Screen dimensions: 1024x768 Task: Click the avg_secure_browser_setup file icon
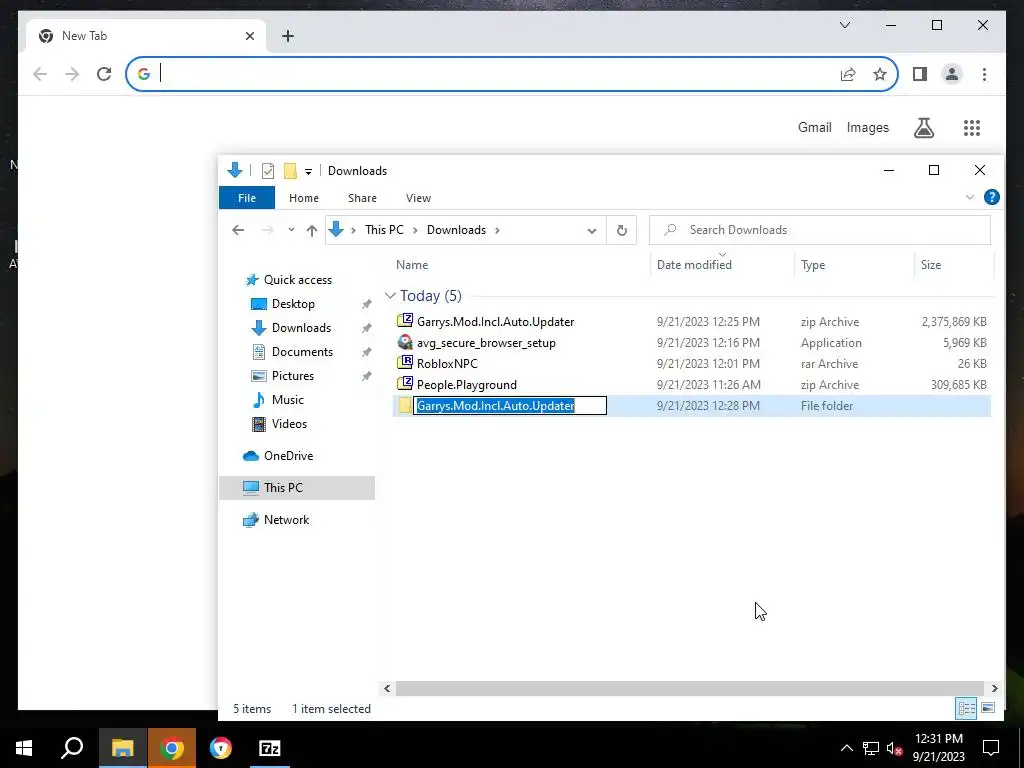(405, 342)
